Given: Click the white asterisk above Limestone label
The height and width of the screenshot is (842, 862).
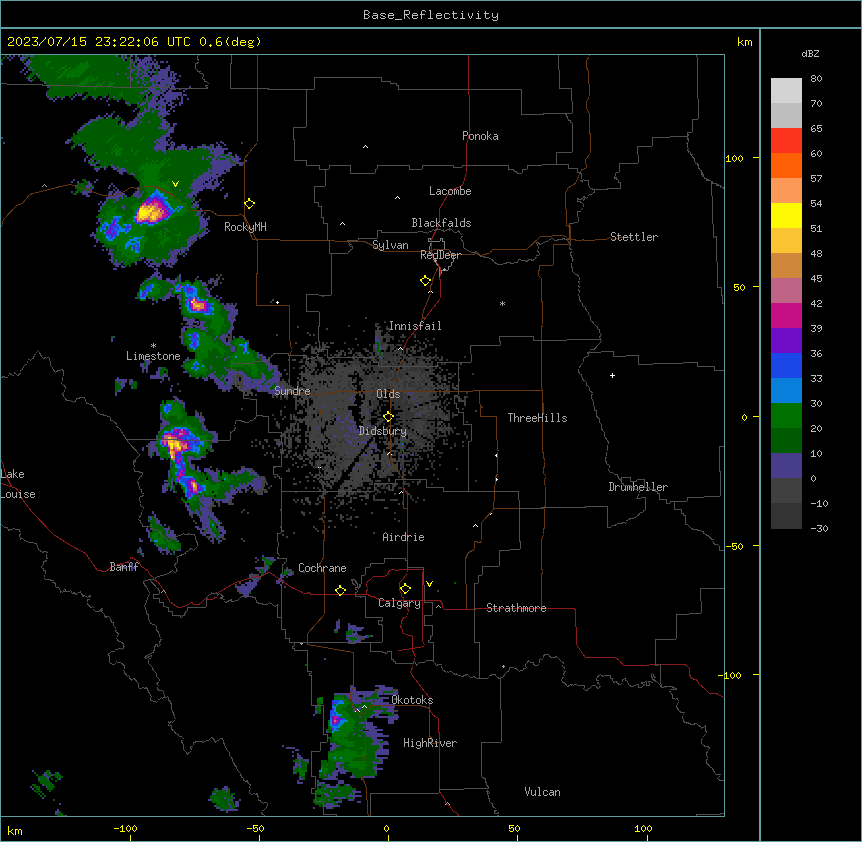Looking at the screenshot, I should [153, 346].
